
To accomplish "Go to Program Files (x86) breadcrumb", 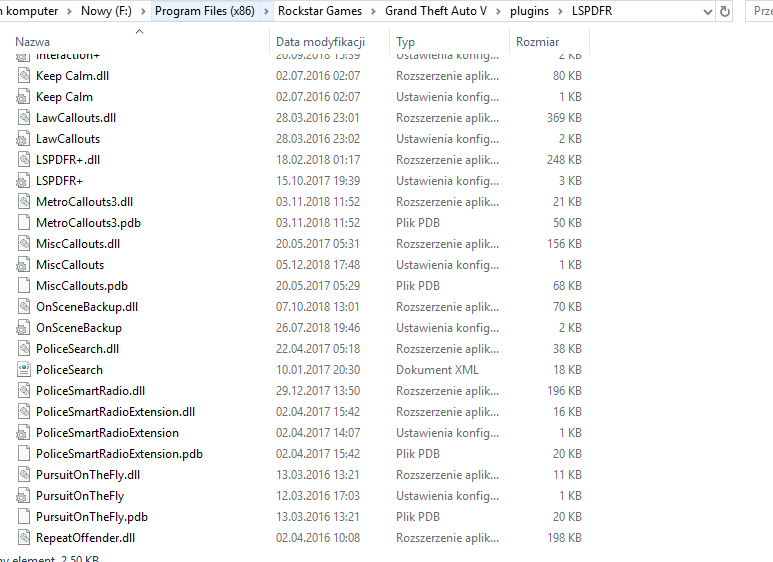I will click(205, 11).
